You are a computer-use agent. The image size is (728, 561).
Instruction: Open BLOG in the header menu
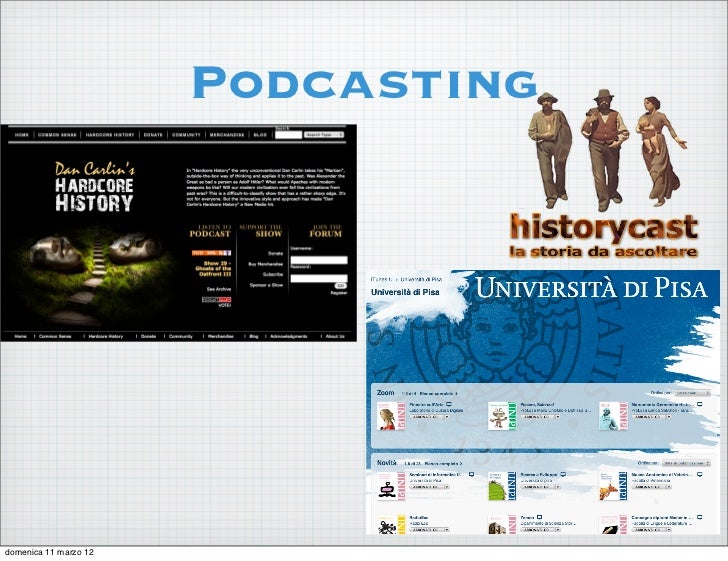coord(260,135)
